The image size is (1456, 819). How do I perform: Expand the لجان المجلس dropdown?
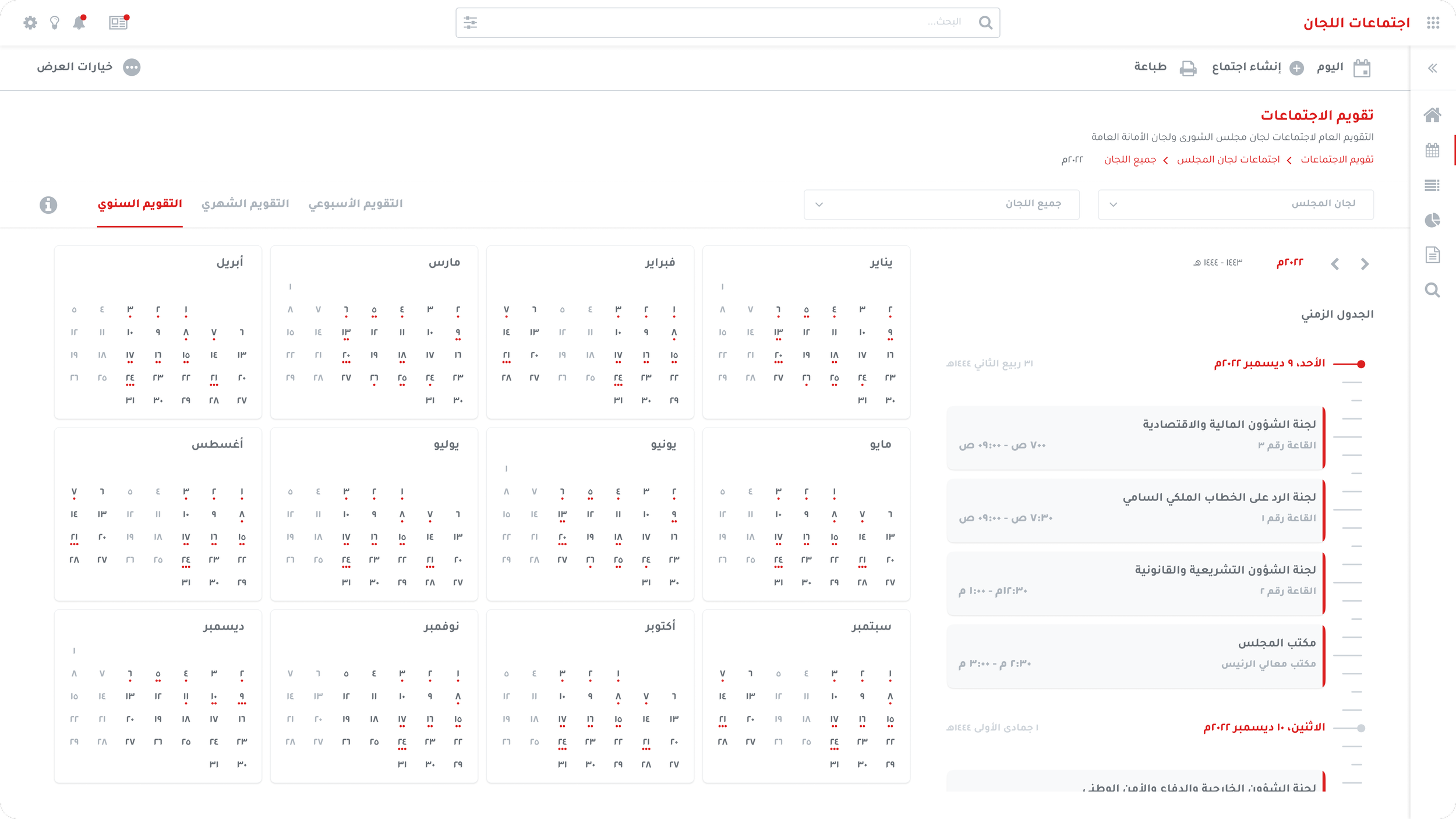click(1235, 204)
